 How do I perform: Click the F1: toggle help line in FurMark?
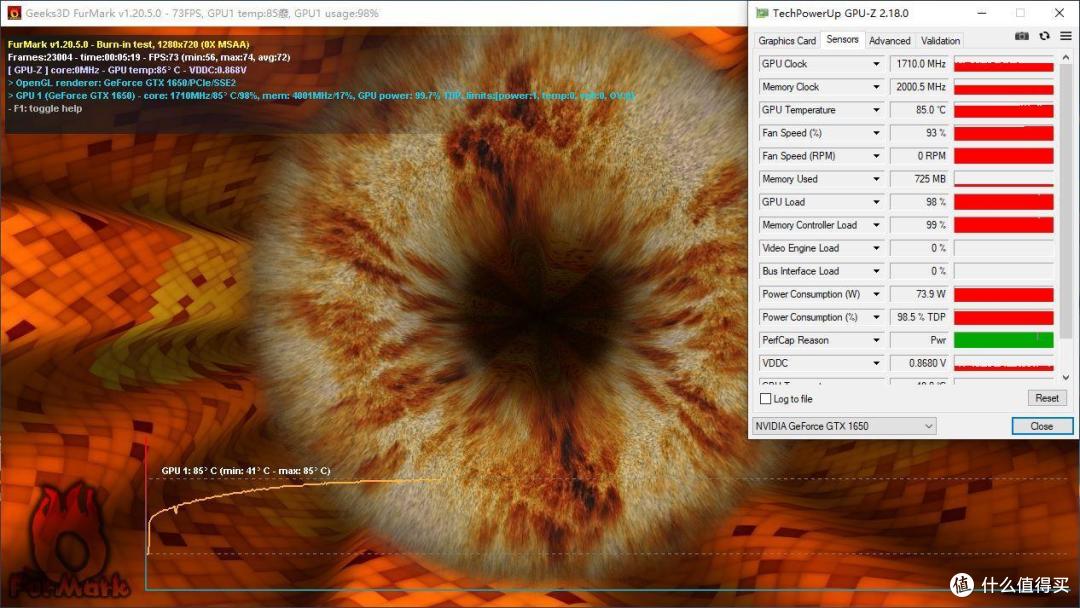[45, 109]
